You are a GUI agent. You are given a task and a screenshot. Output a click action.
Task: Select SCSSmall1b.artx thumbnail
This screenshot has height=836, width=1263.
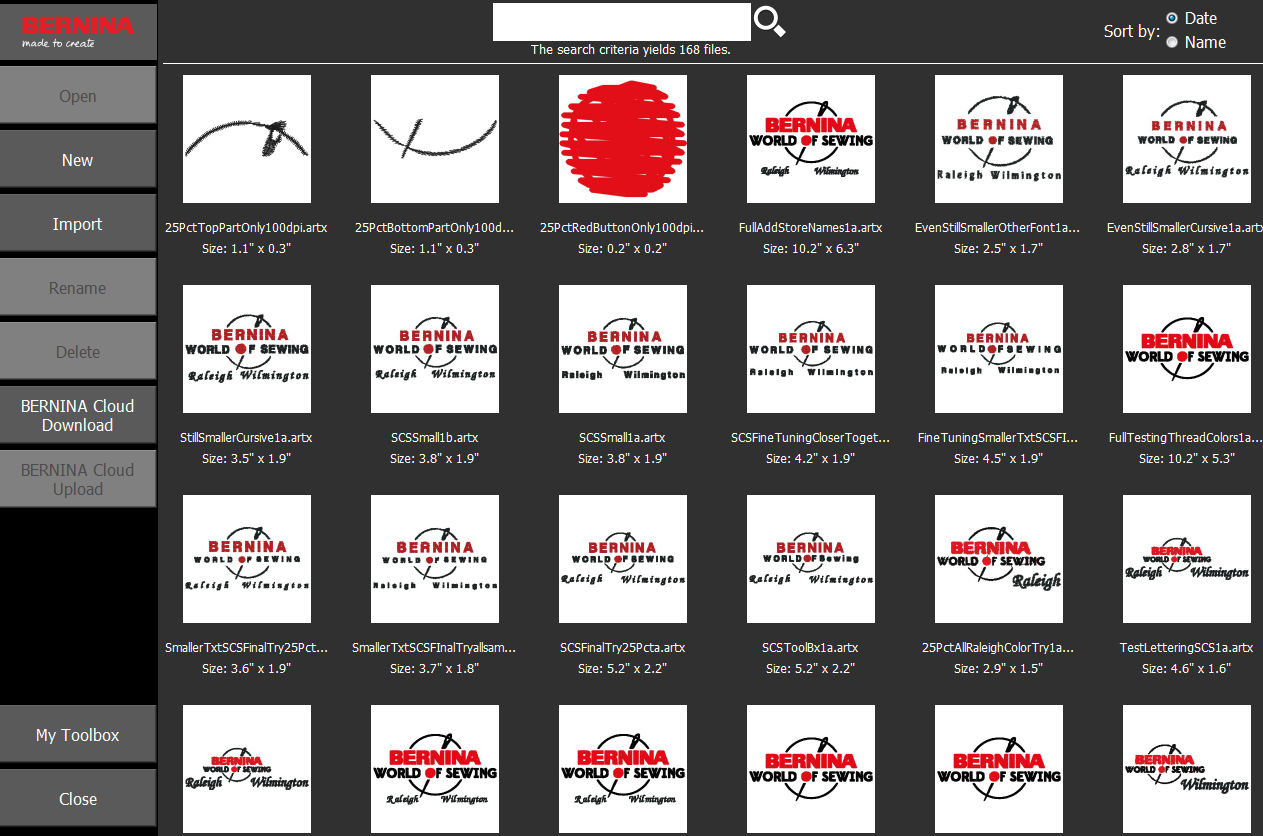(435, 349)
